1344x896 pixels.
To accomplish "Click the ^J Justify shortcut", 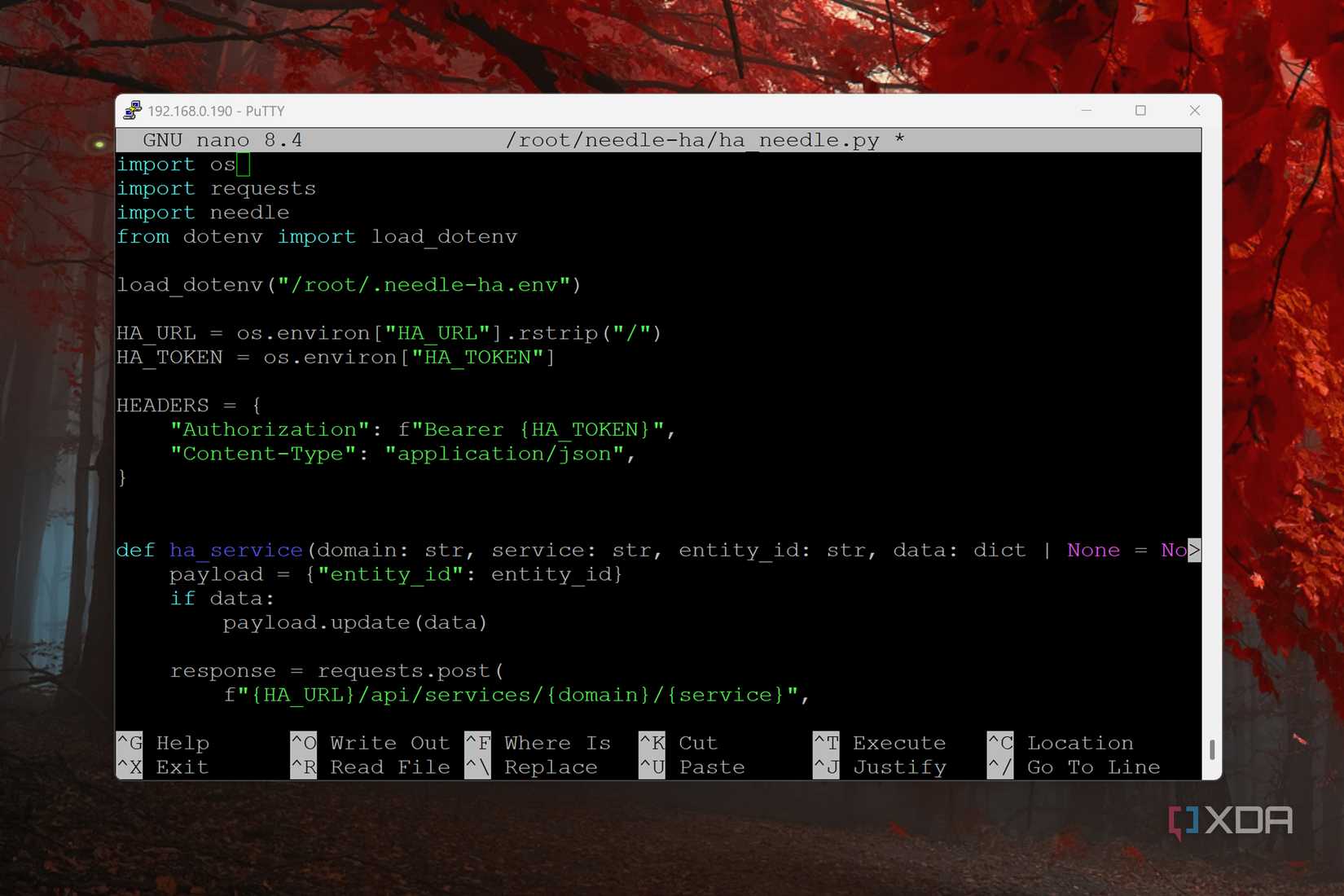I will pos(880,767).
